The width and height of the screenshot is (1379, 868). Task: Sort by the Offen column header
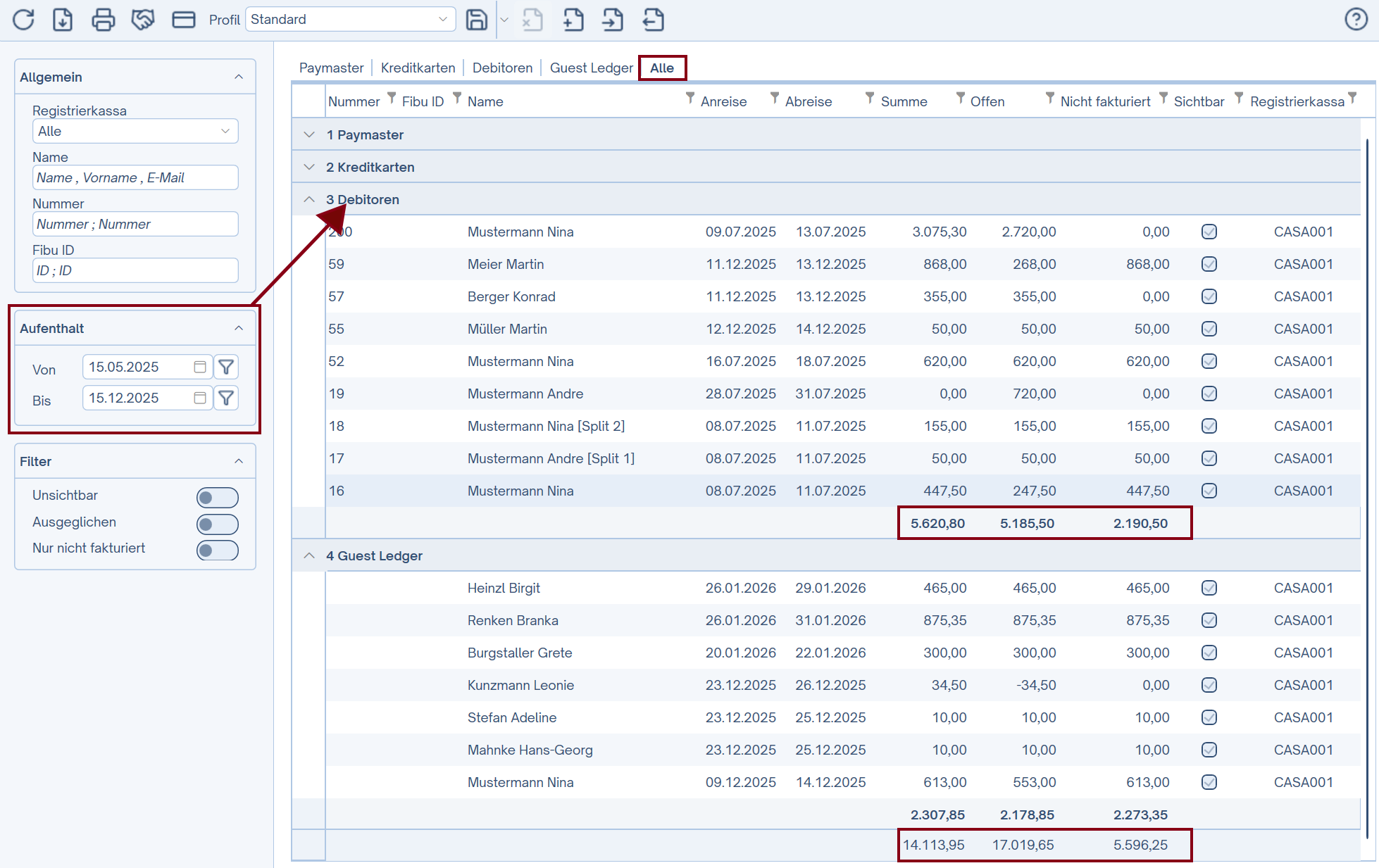(x=987, y=101)
